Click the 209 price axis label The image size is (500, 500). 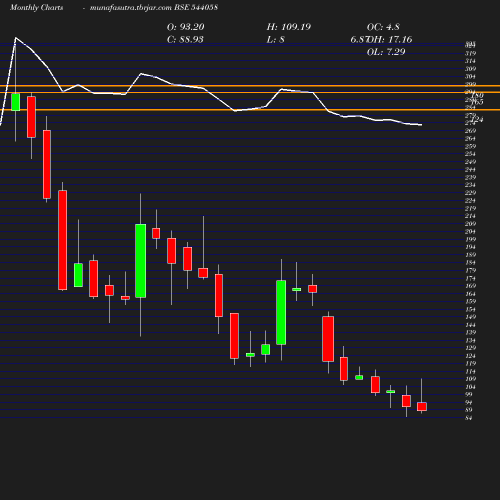pyautogui.click(x=470, y=224)
